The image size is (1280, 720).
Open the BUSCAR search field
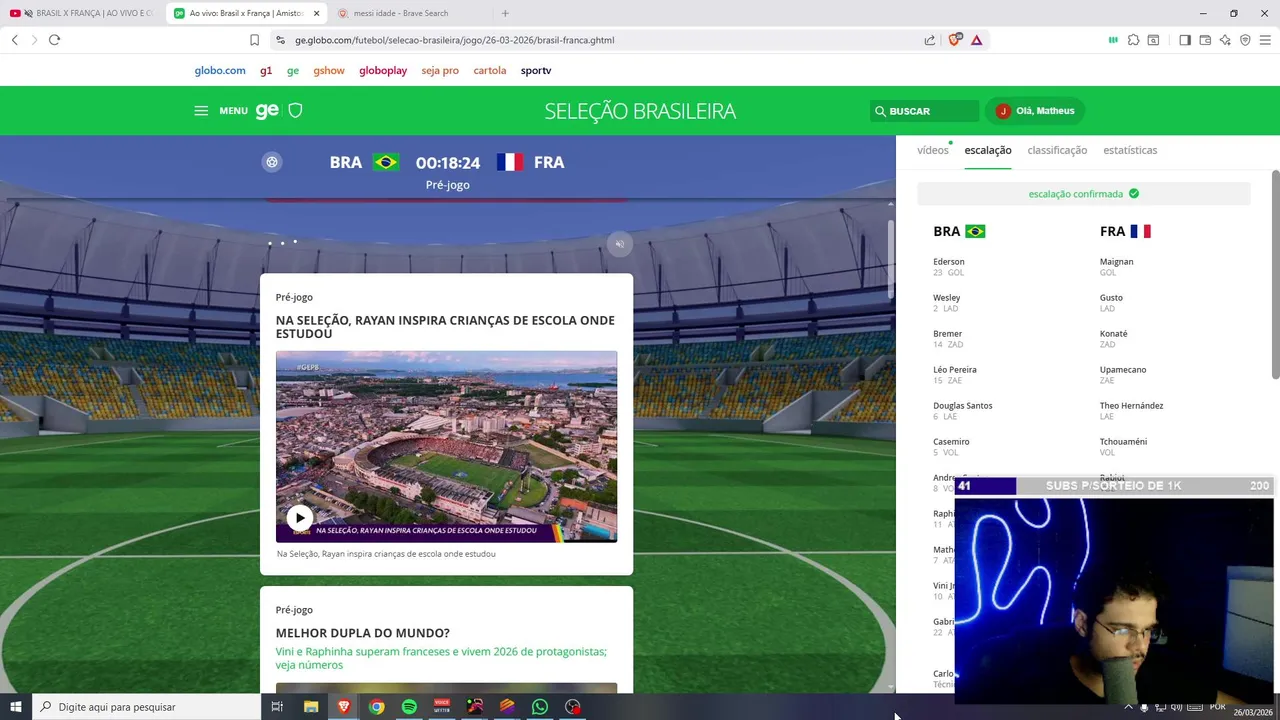coord(924,111)
